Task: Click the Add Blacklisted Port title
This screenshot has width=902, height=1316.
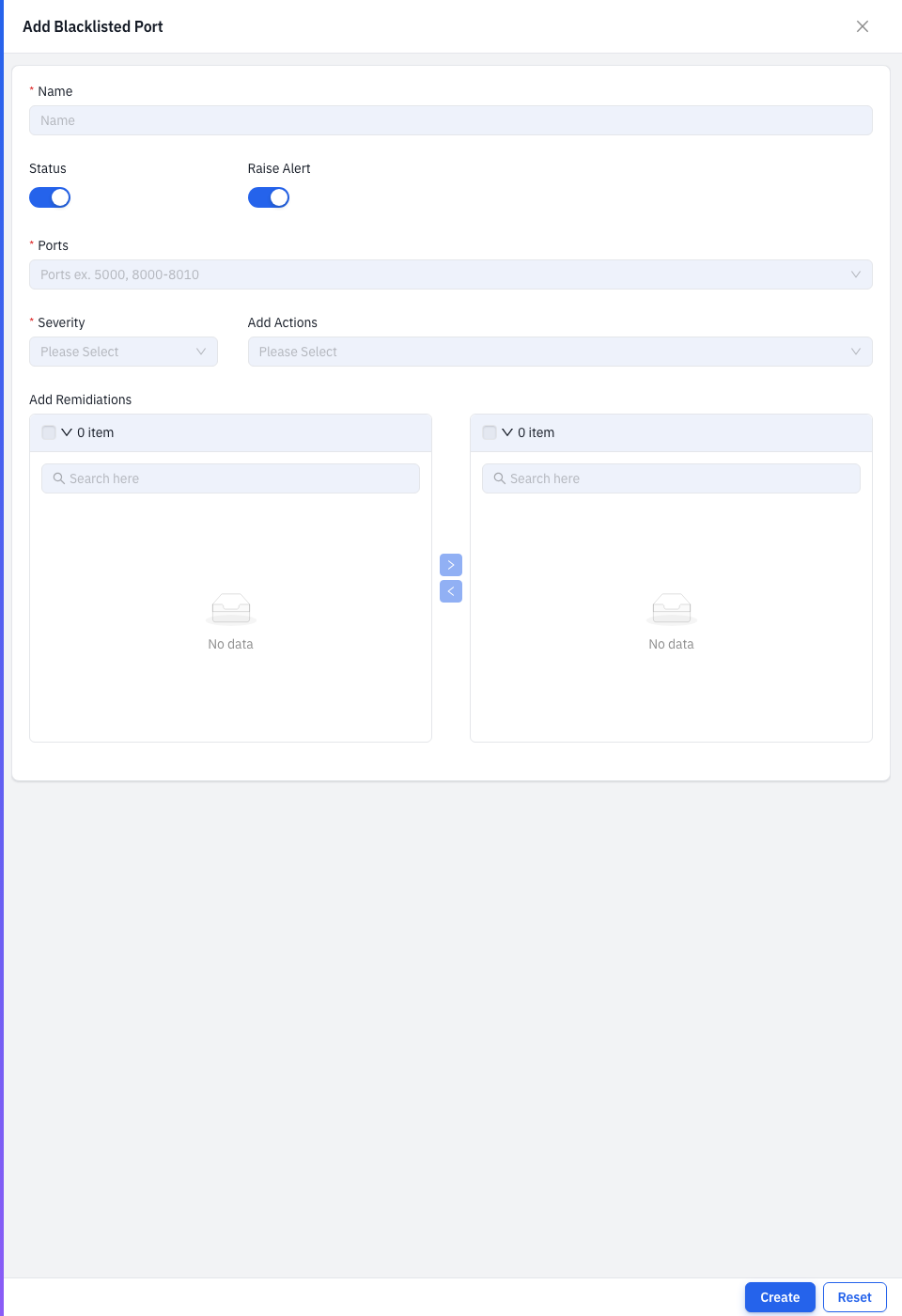Action: click(93, 26)
